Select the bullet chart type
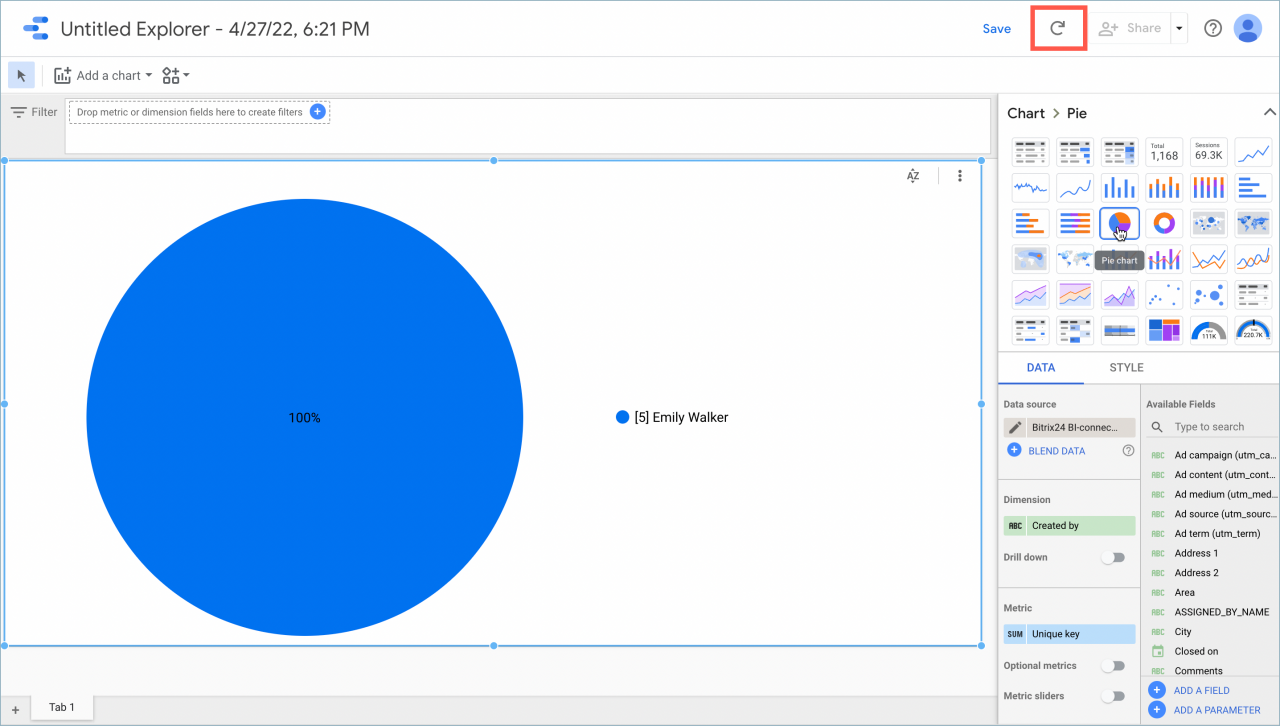The width and height of the screenshot is (1280, 726). (x=1120, y=330)
